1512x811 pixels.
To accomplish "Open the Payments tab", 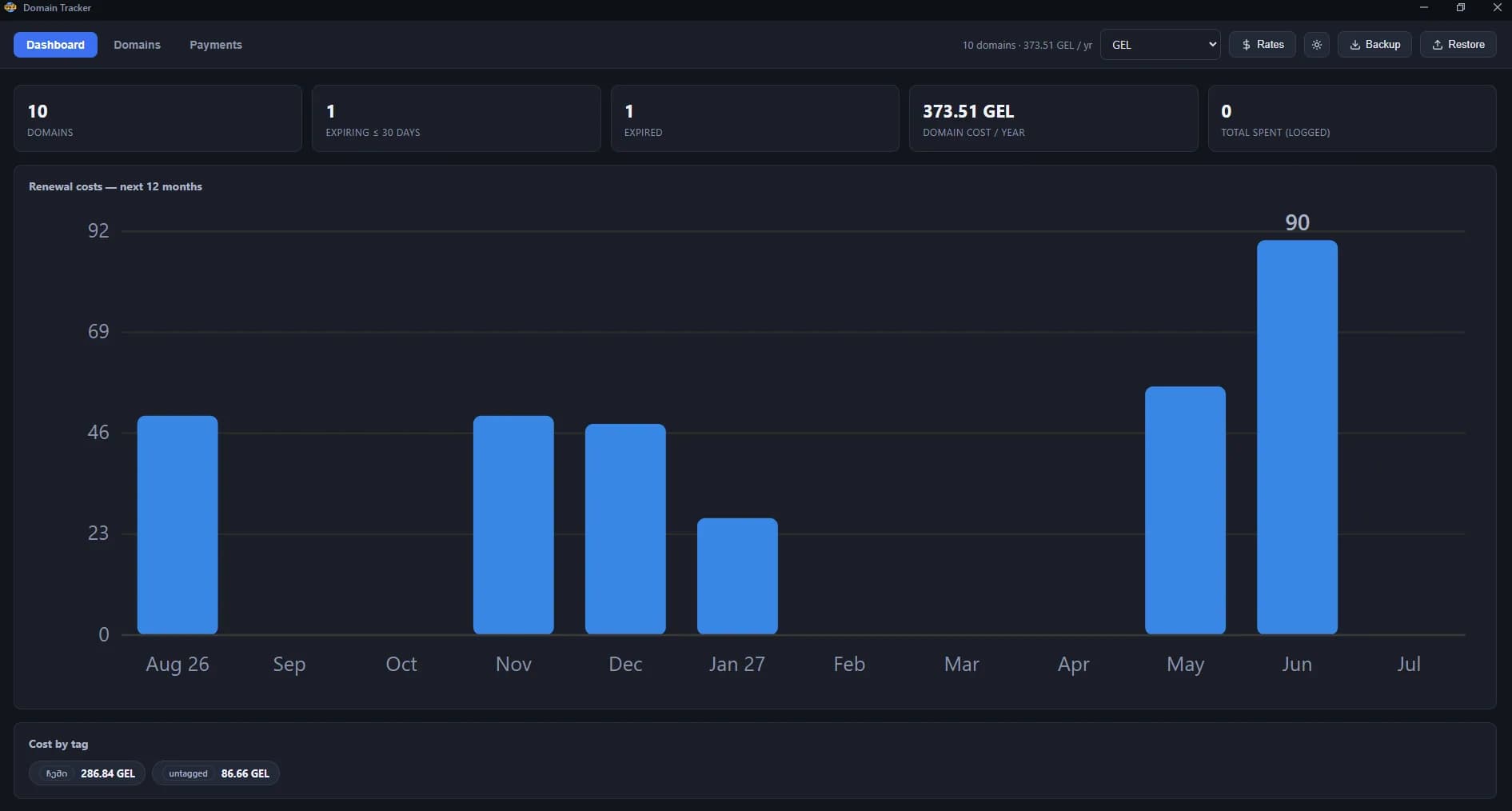I will pos(216,45).
